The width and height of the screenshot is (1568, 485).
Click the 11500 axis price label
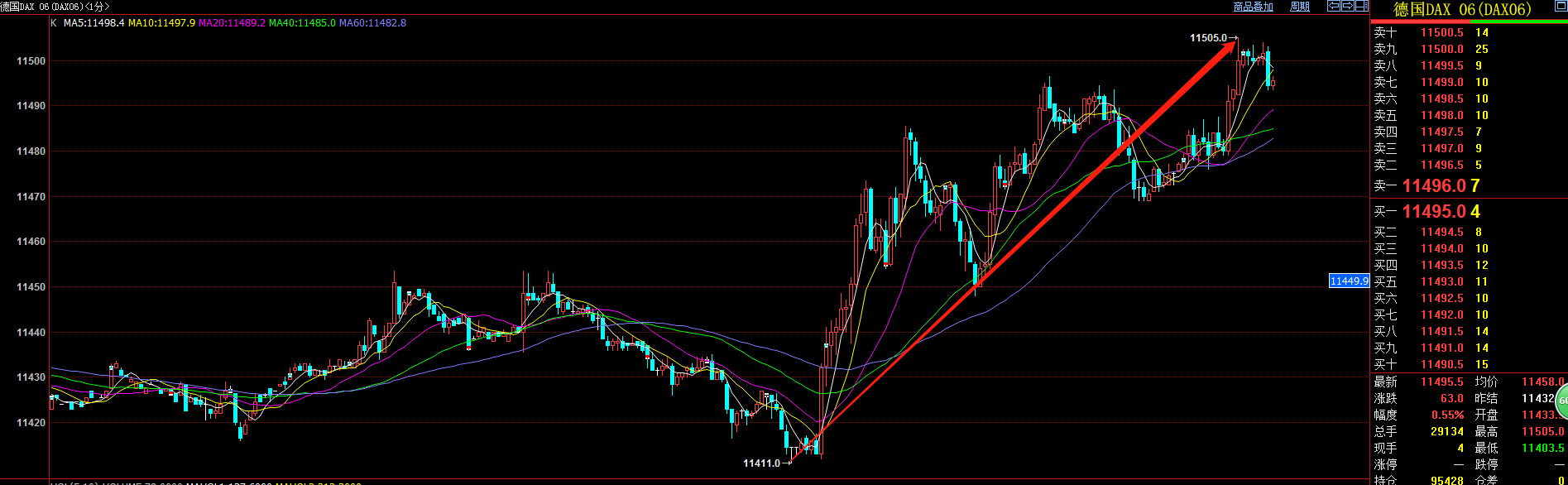[x=31, y=61]
